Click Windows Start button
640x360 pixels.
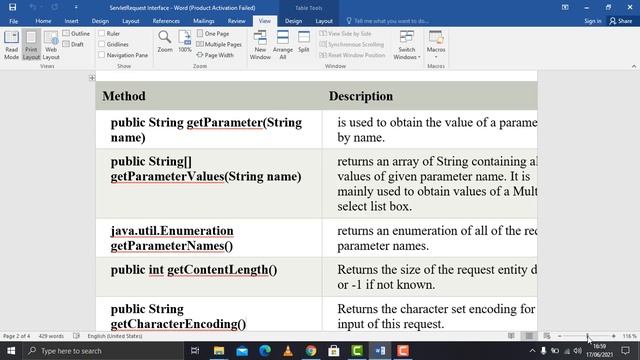(x=11, y=351)
